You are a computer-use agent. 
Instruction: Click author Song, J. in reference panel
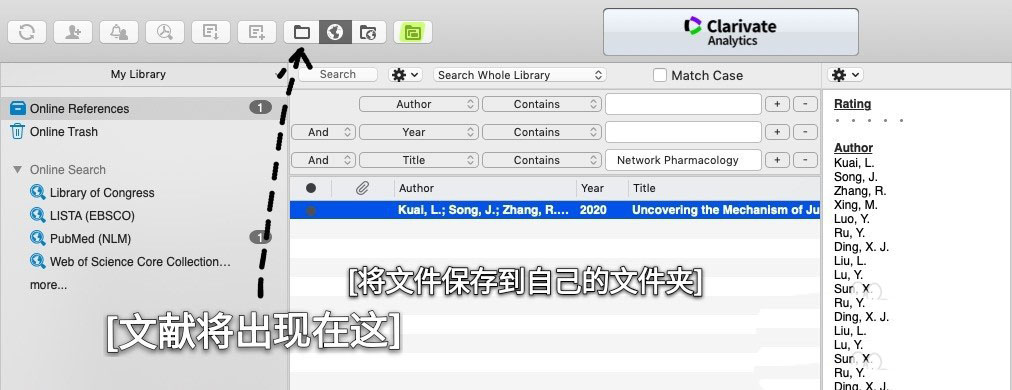[856, 177]
